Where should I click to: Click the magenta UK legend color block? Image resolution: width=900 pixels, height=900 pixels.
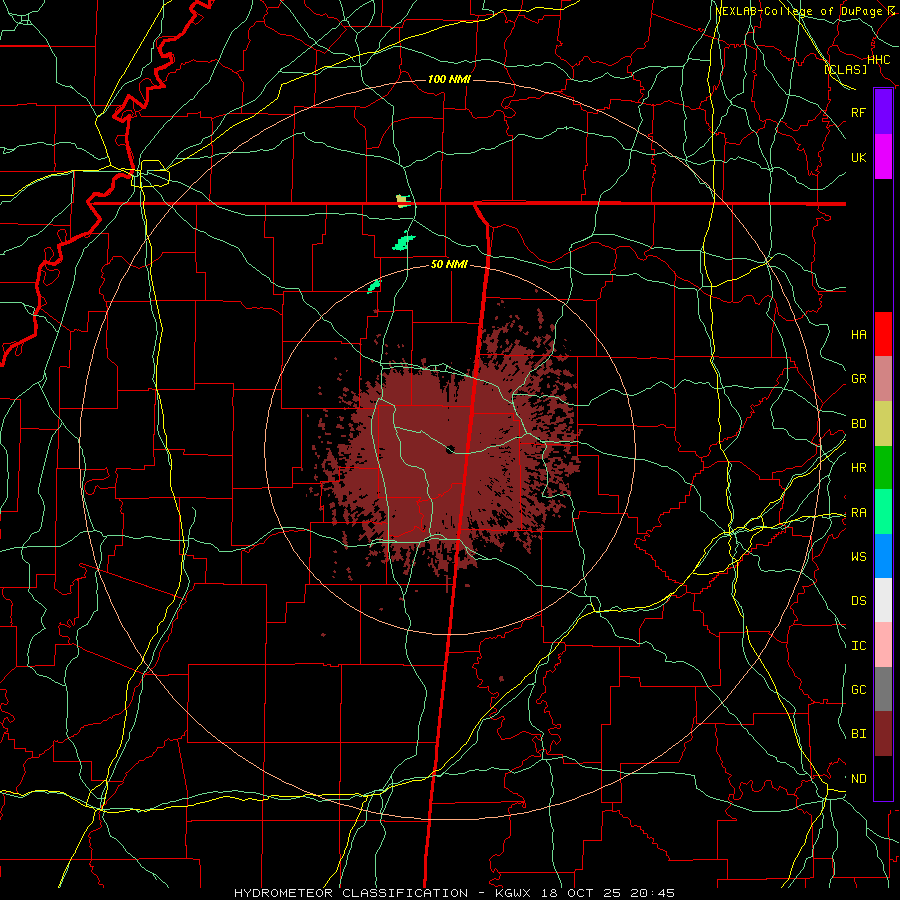[883, 157]
